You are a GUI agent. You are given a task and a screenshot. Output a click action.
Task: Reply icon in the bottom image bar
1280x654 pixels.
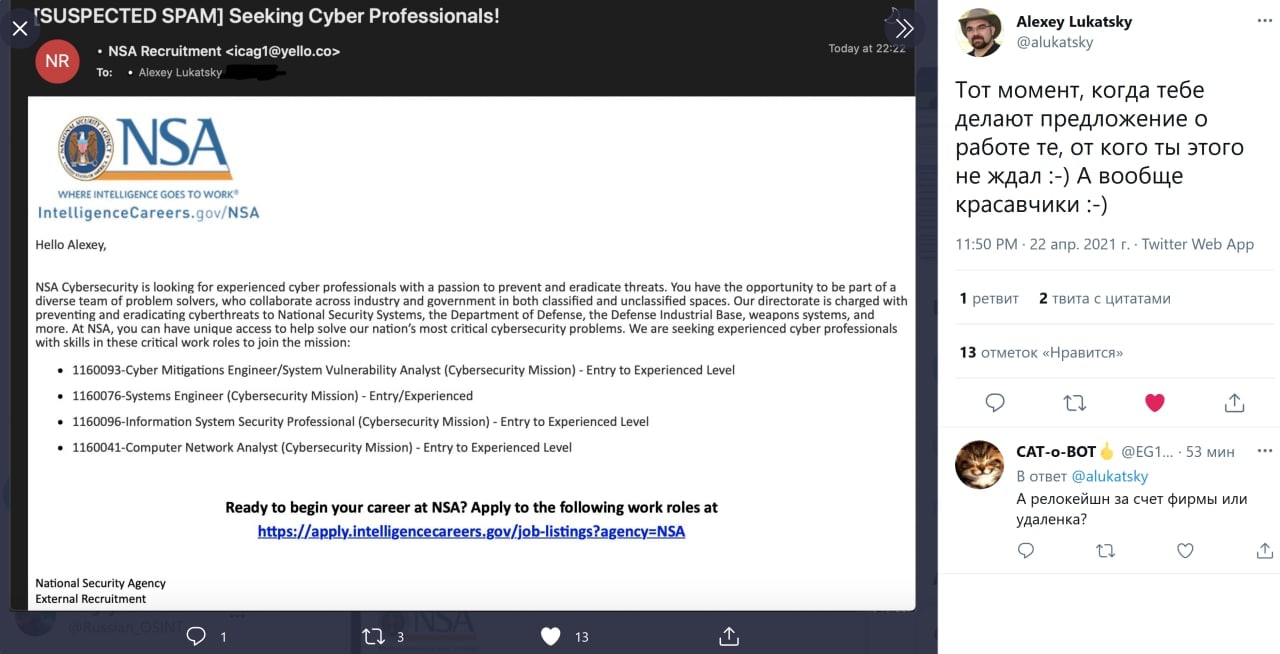pyautogui.click(x=197, y=636)
